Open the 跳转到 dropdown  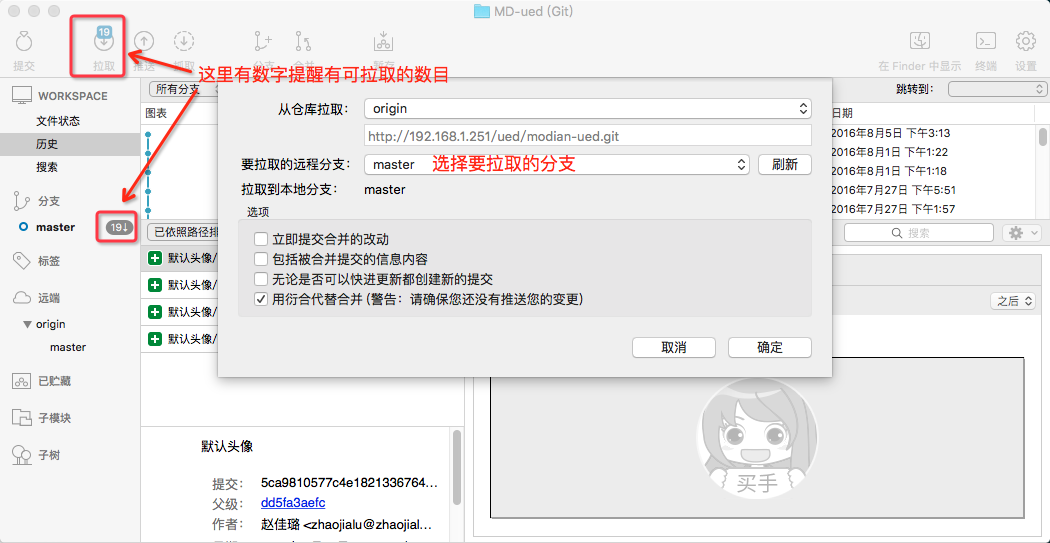(997, 88)
